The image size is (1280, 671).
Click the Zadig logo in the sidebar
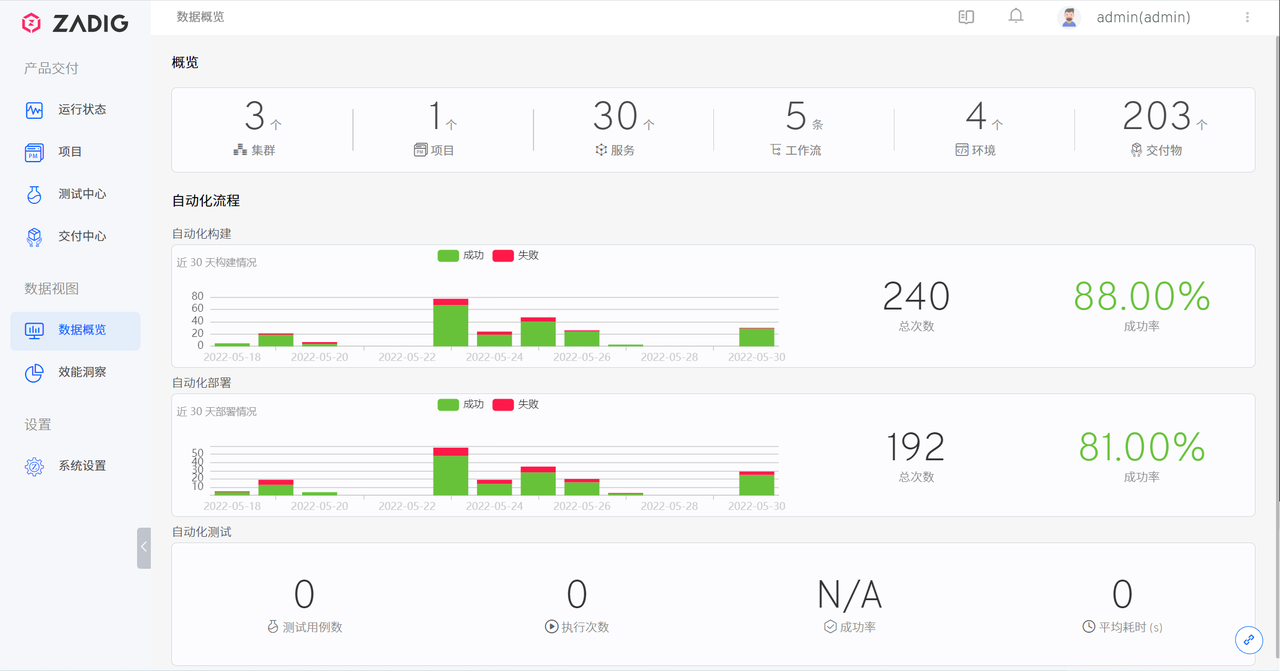[x=75, y=22]
